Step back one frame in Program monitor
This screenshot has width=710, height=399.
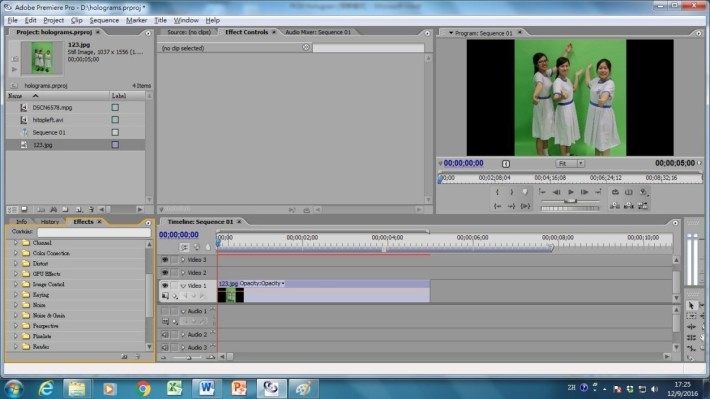pos(556,192)
